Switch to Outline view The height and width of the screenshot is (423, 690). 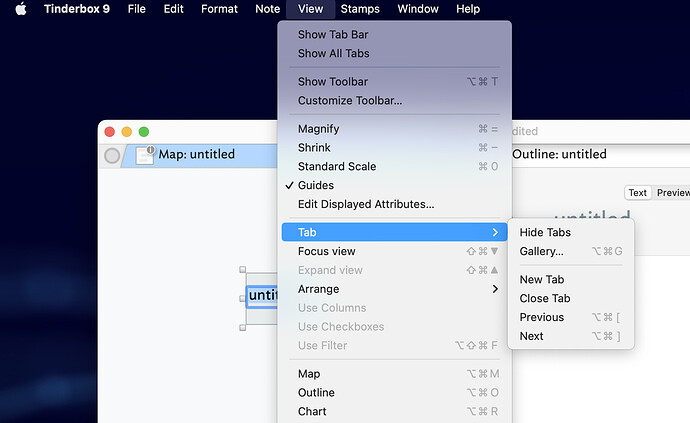394,393
